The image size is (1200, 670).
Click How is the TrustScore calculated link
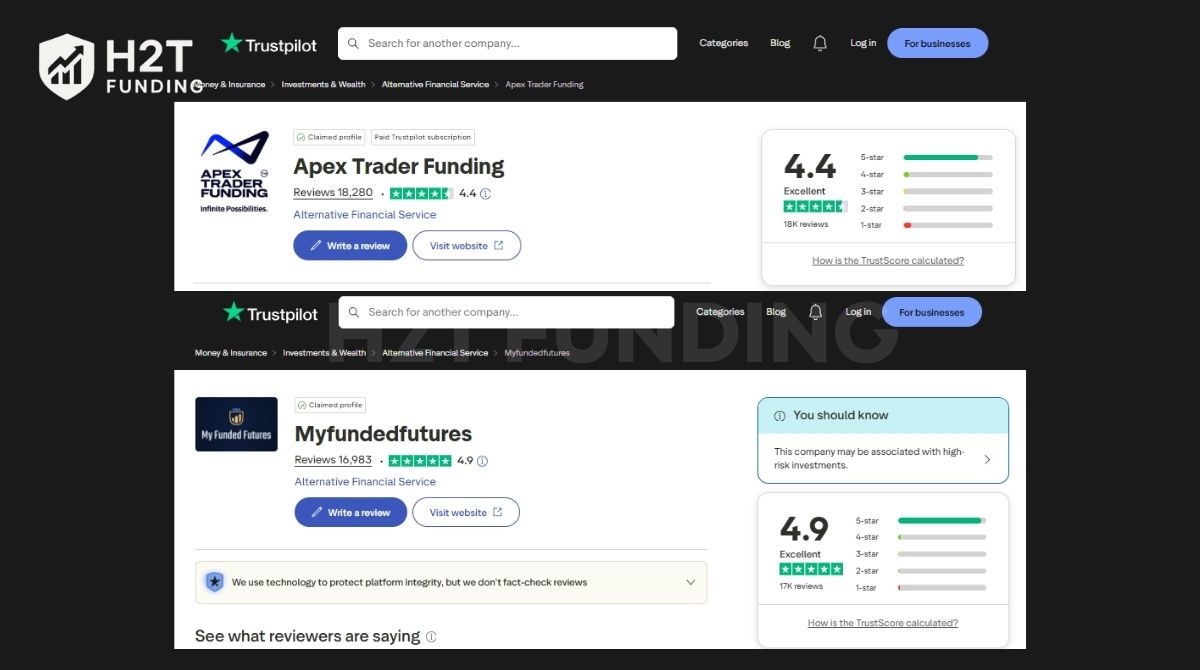888,260
